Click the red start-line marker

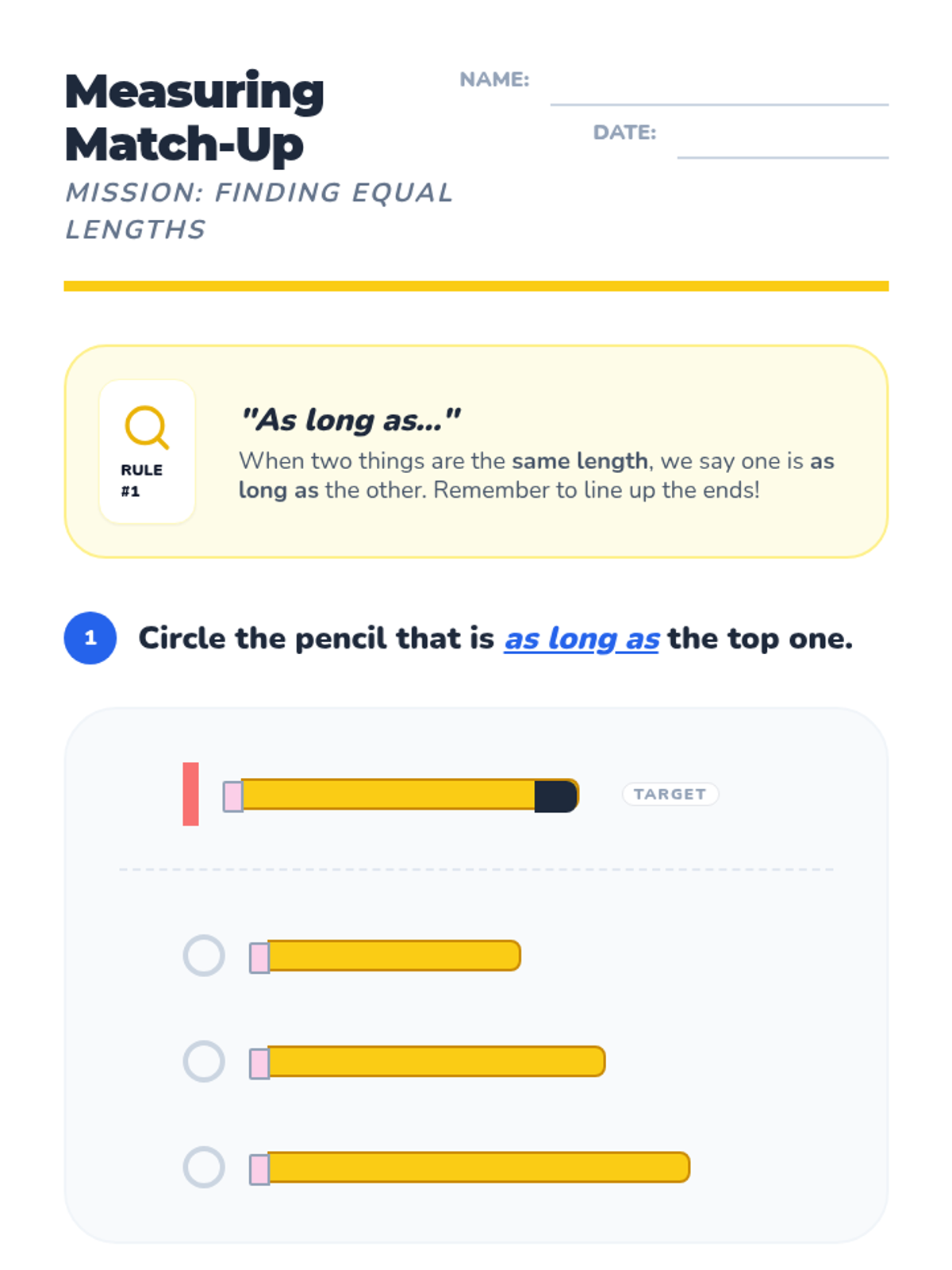pyautogui.click(x=190, y=794)
